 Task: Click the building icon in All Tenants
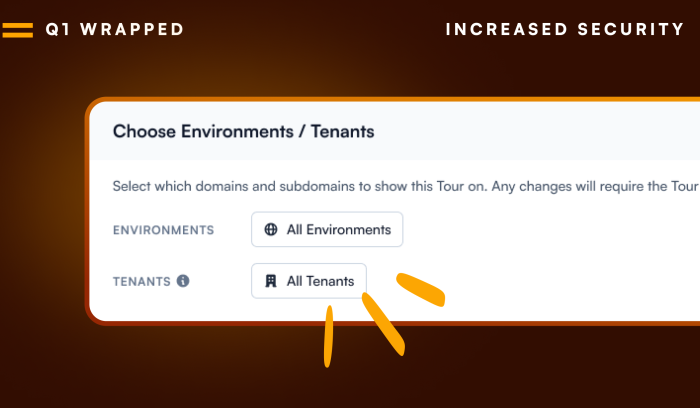271,281
